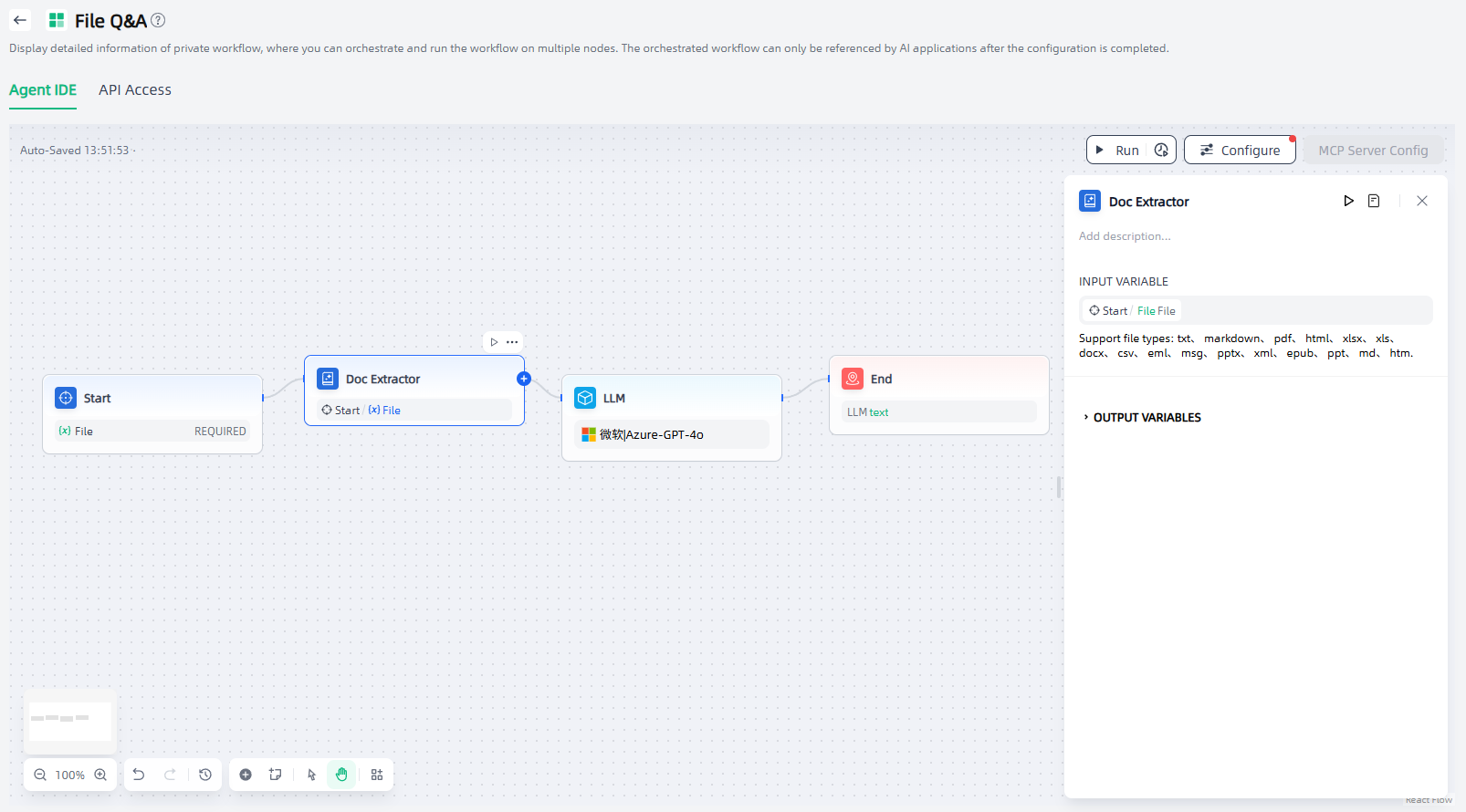Toggle the hand pan mode
The height and width of the screenshot is (812, 1466).
(341, 775)
